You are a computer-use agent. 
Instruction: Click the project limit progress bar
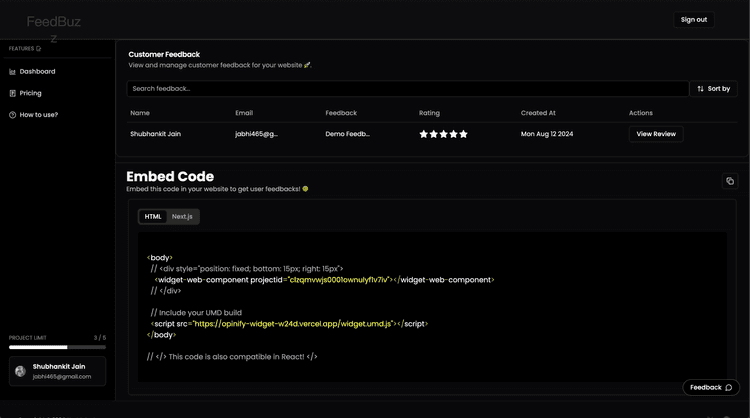(x=57, y=347)
